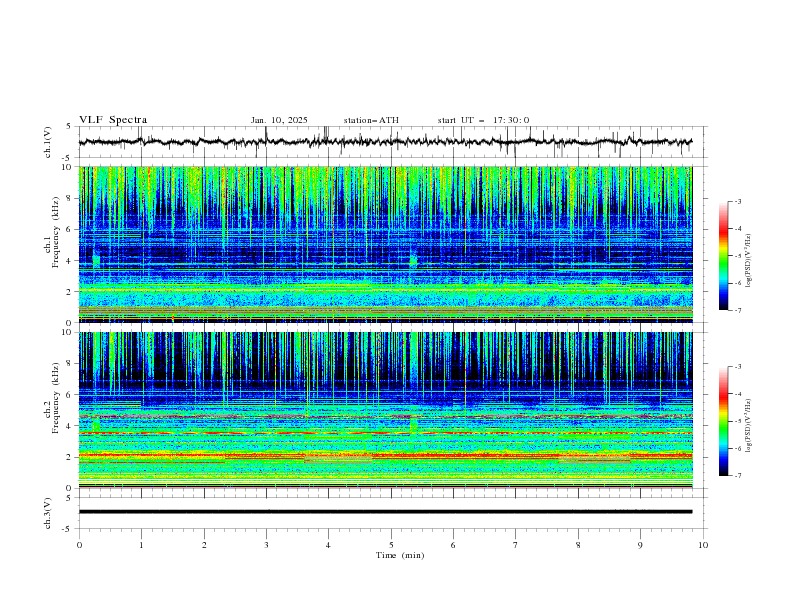
Task: Click the ch.1 color bar "log(PSD)(V²/Hz)" label
Action: (x=749, y=261)
